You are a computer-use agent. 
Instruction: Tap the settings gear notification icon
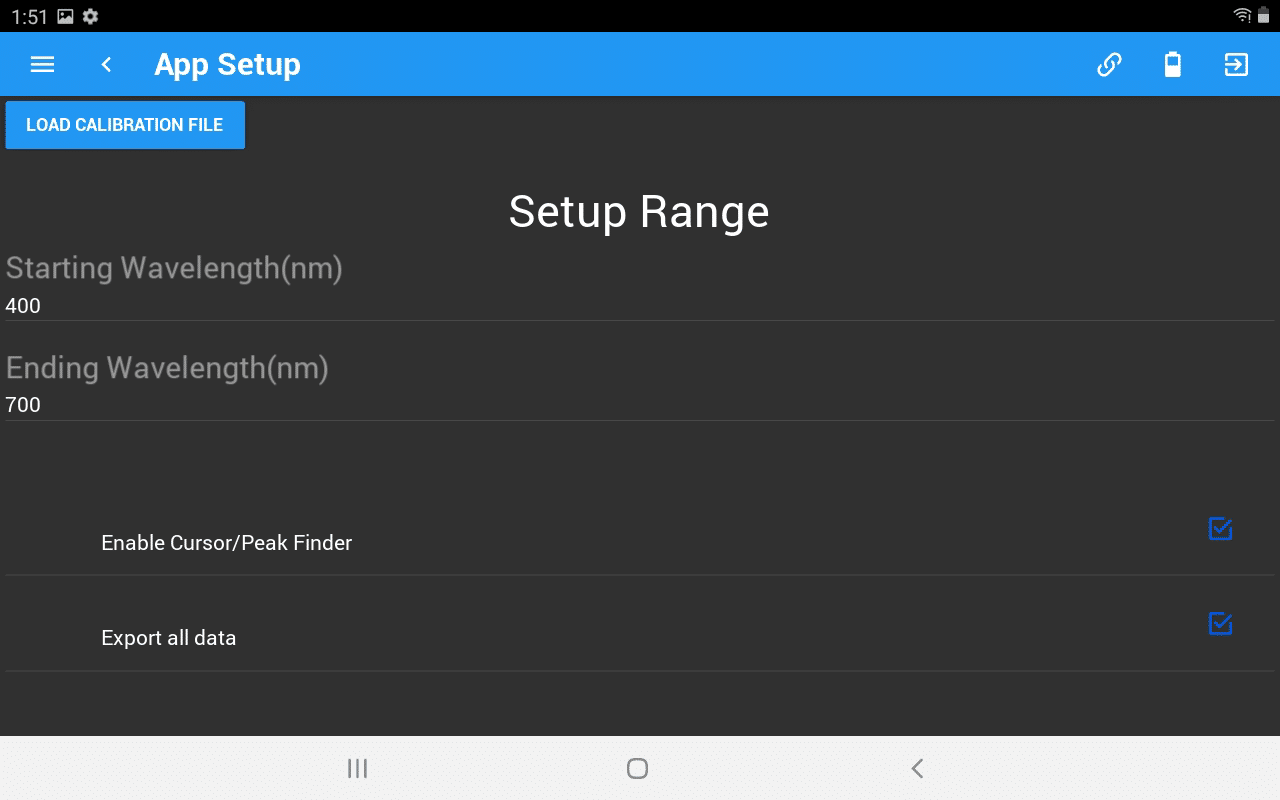[x=89, y=15]
